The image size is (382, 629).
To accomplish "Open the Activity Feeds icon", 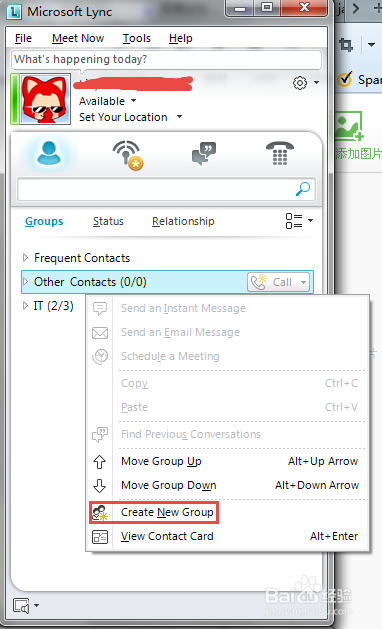I will pyautogui.click(x=128, y=155).
